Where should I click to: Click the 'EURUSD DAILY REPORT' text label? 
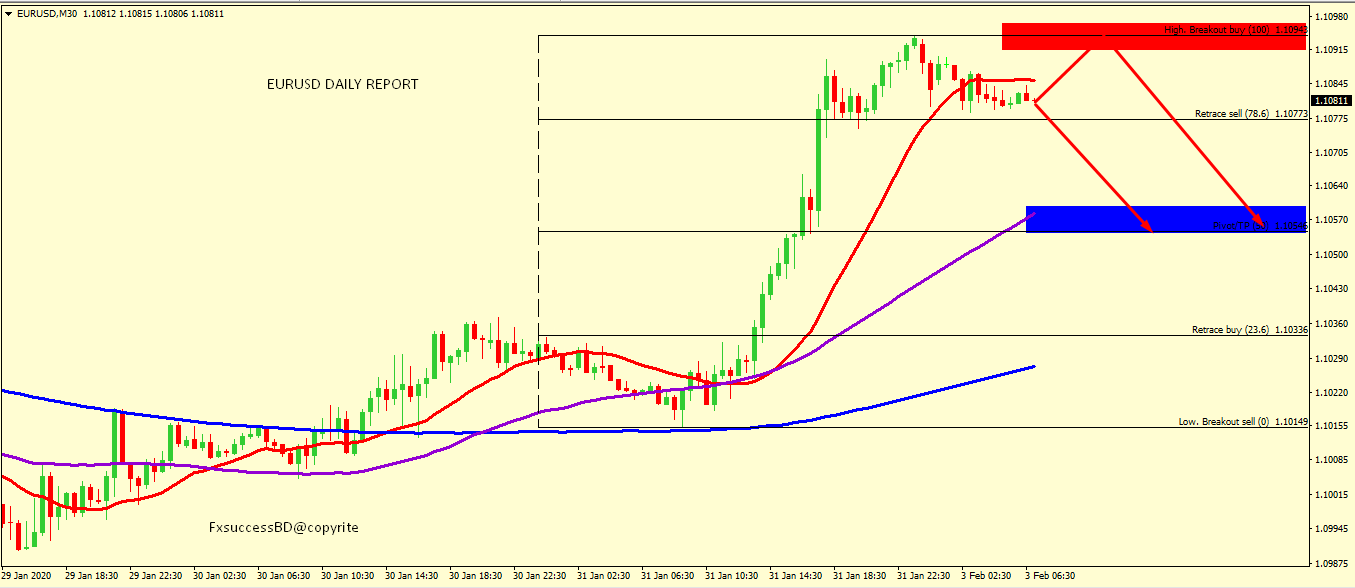(x=342, y=84)
